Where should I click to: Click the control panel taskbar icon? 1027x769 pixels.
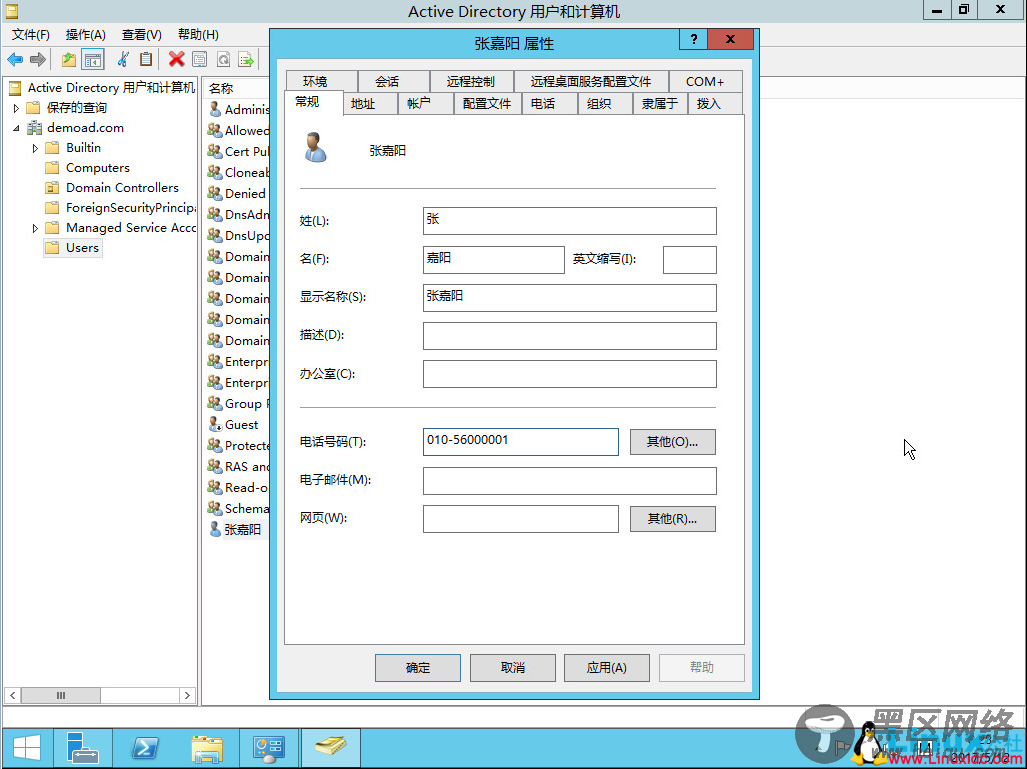coord(269,748)
